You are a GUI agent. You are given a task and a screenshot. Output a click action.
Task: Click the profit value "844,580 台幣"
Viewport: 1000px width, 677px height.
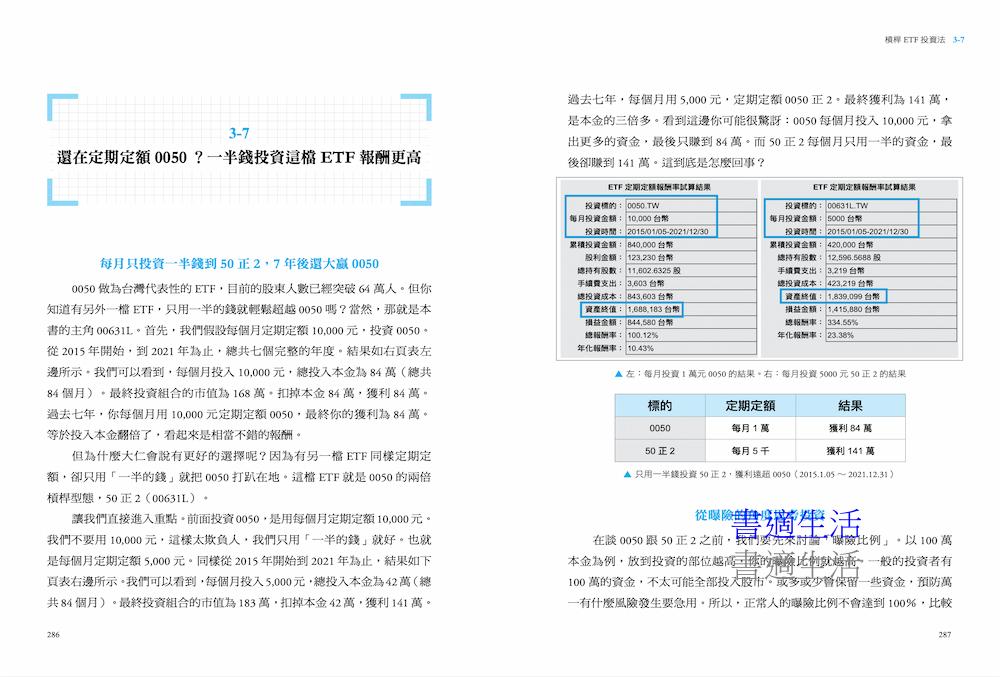(650, 323)
